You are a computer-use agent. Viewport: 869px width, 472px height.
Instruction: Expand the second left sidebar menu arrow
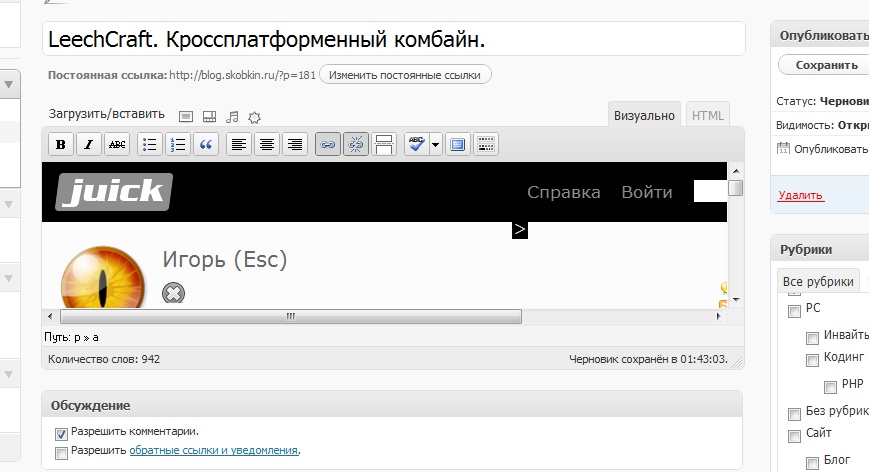9,204
